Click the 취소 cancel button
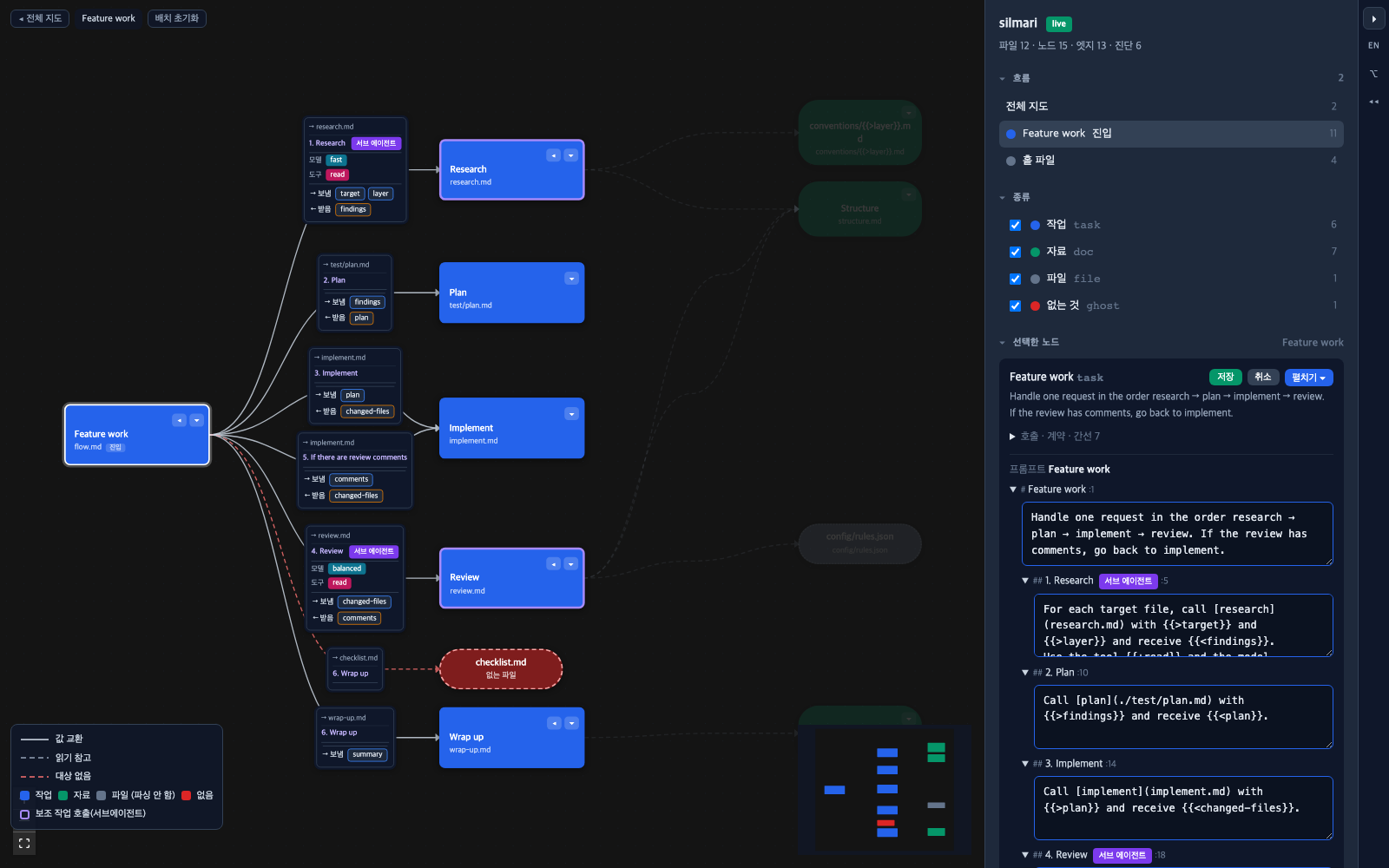The height and width of the screenshot is (868, 1389). tap(1263, 377)
